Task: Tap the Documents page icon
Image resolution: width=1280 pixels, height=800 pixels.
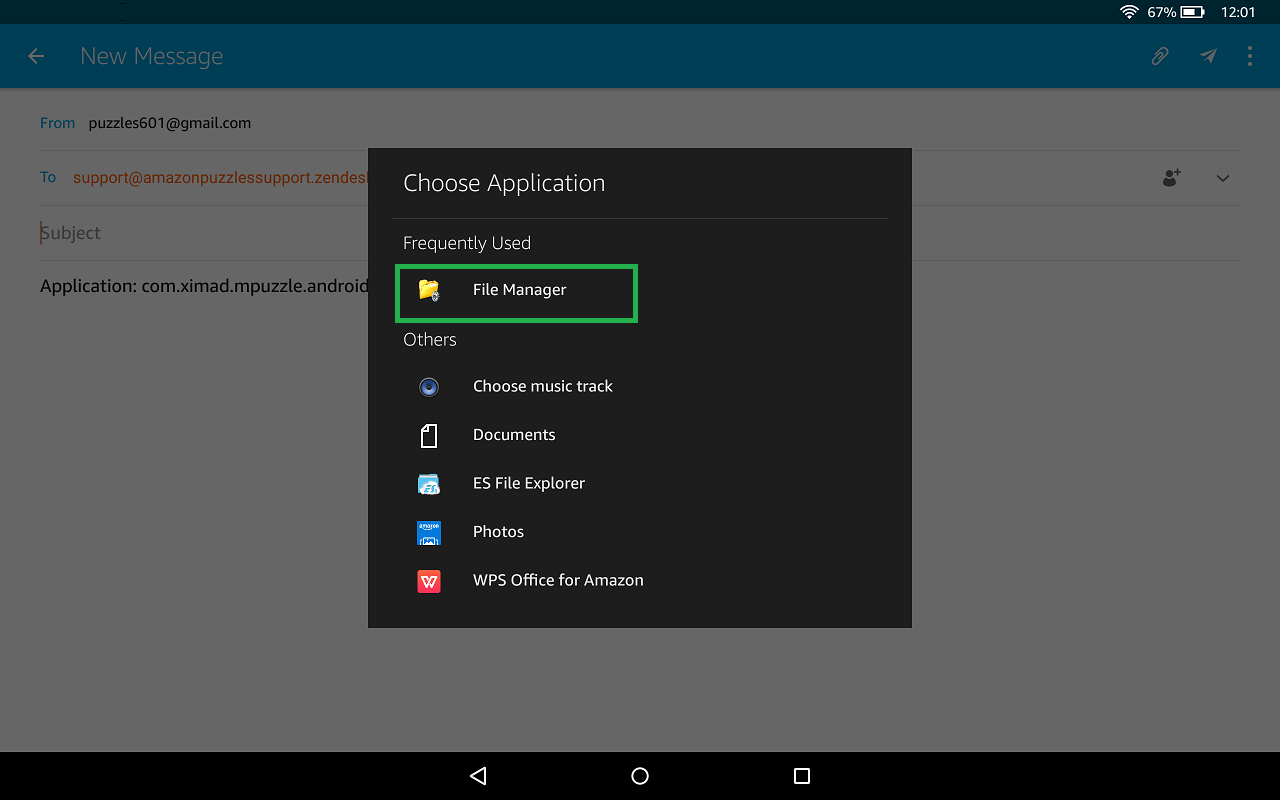Action: click(429, 436)
